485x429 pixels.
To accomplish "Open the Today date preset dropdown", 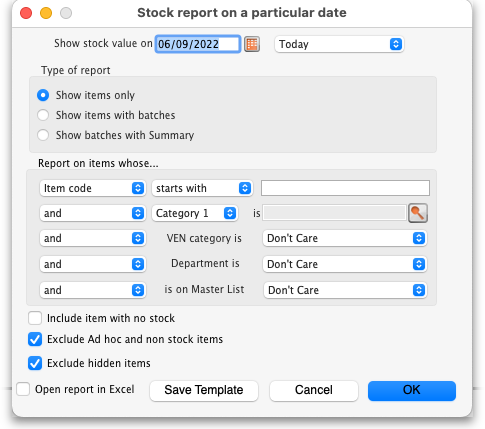I will pyautogui.click(x=339, y=44).
